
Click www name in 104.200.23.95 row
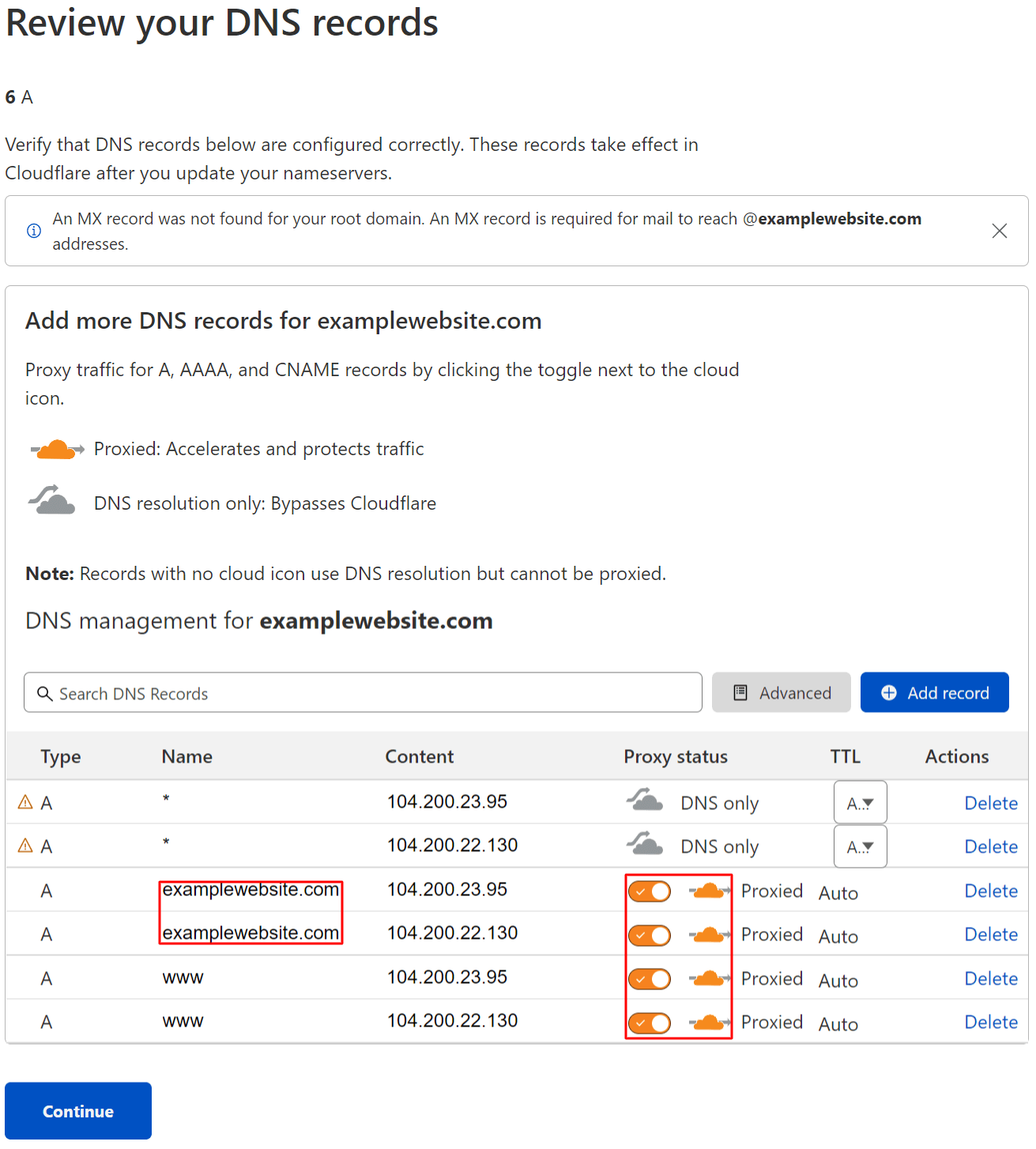183,978
